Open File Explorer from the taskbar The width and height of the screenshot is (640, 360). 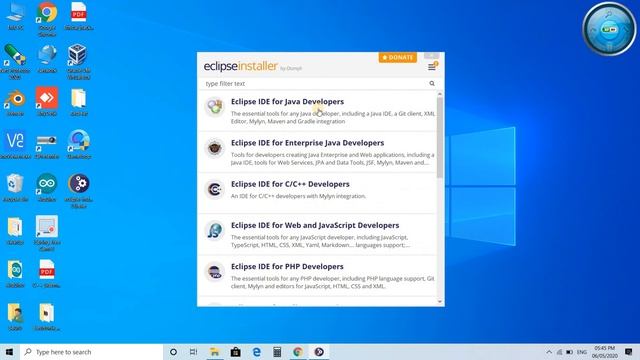click(x=214, y=352)
